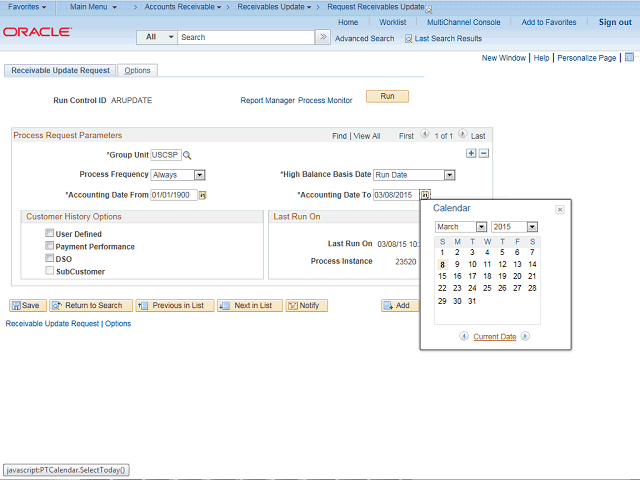Click Options link at page bottom

[118, 324]
